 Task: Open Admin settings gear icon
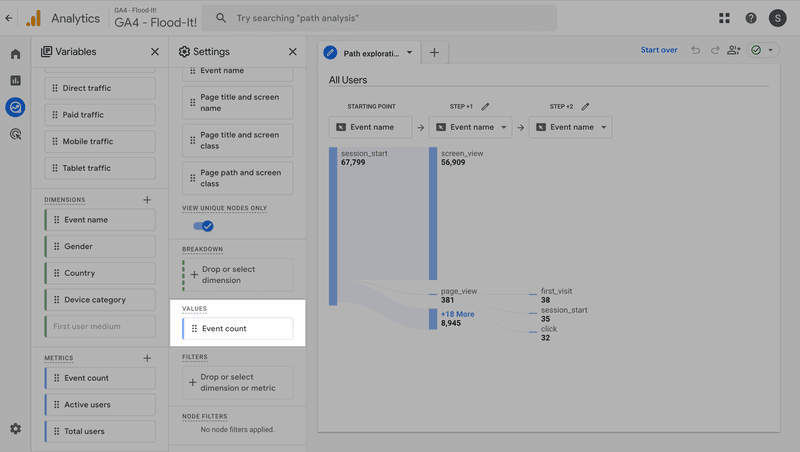(15, 429)
